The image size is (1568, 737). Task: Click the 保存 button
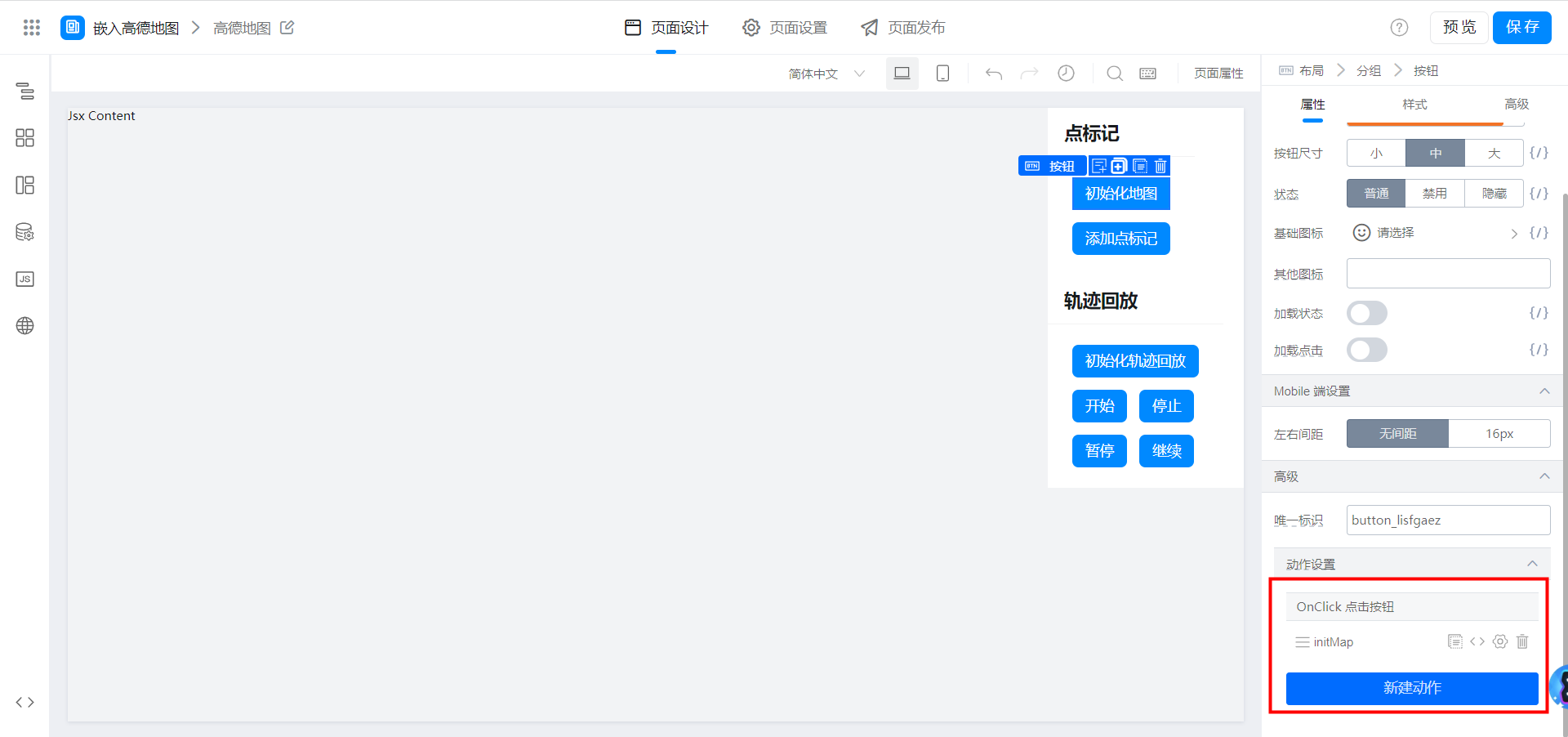pos(1521,28)
